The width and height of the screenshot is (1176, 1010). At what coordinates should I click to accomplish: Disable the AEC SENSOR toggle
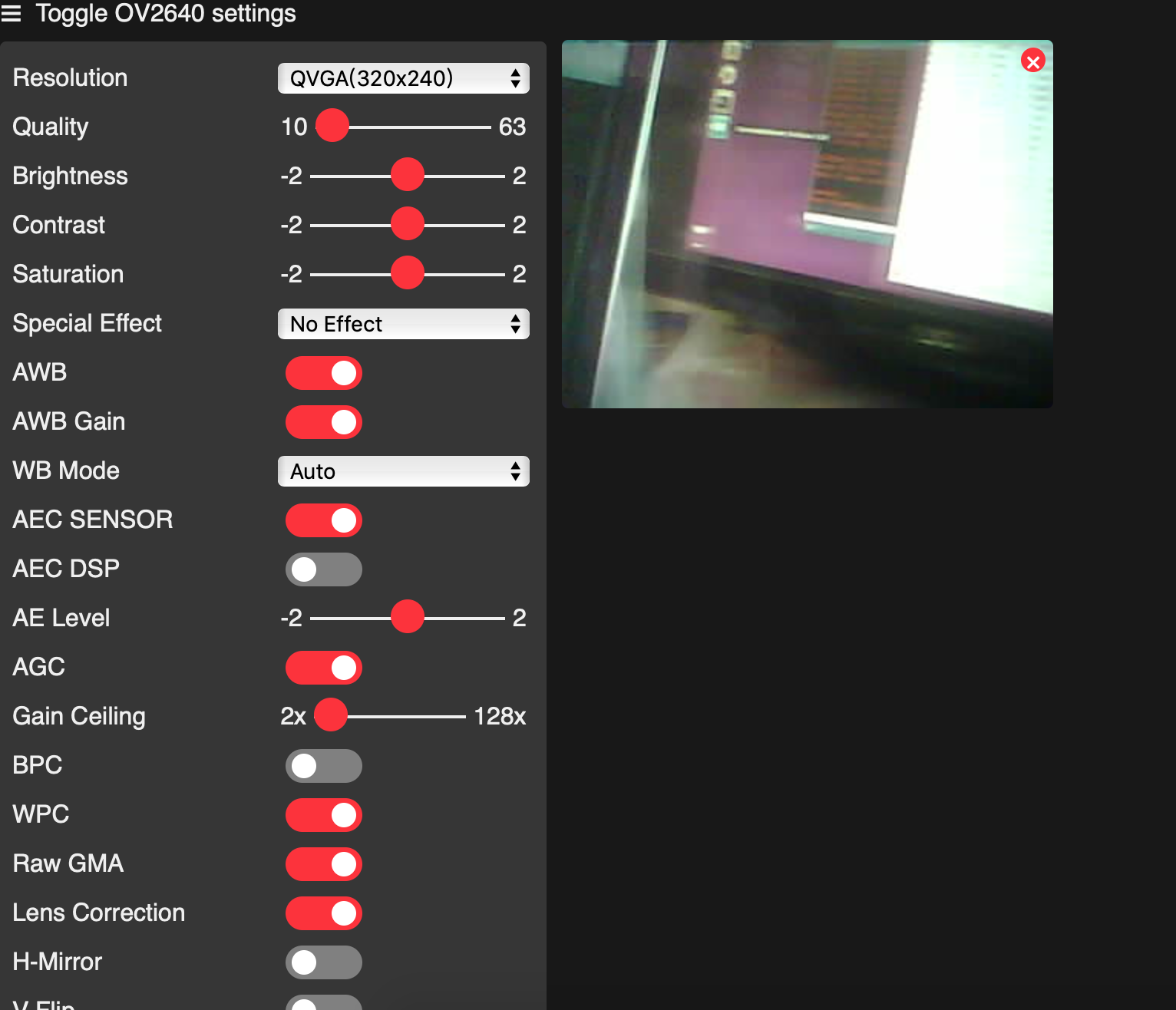[324, 520]
